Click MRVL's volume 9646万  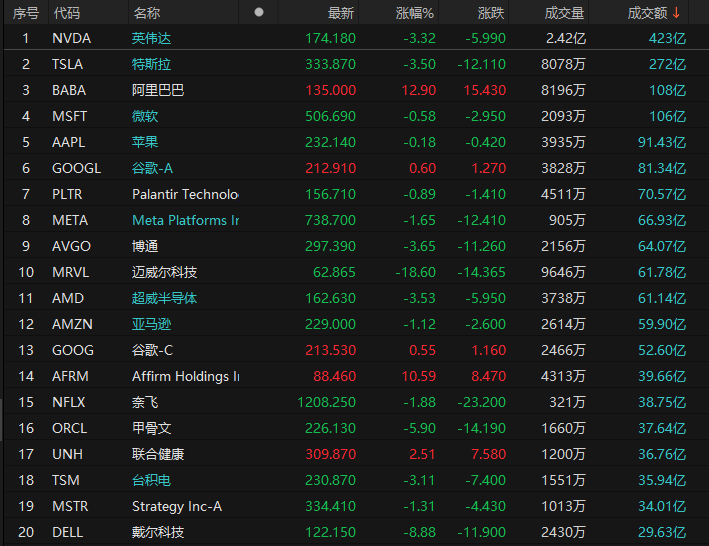pos(563,272)
